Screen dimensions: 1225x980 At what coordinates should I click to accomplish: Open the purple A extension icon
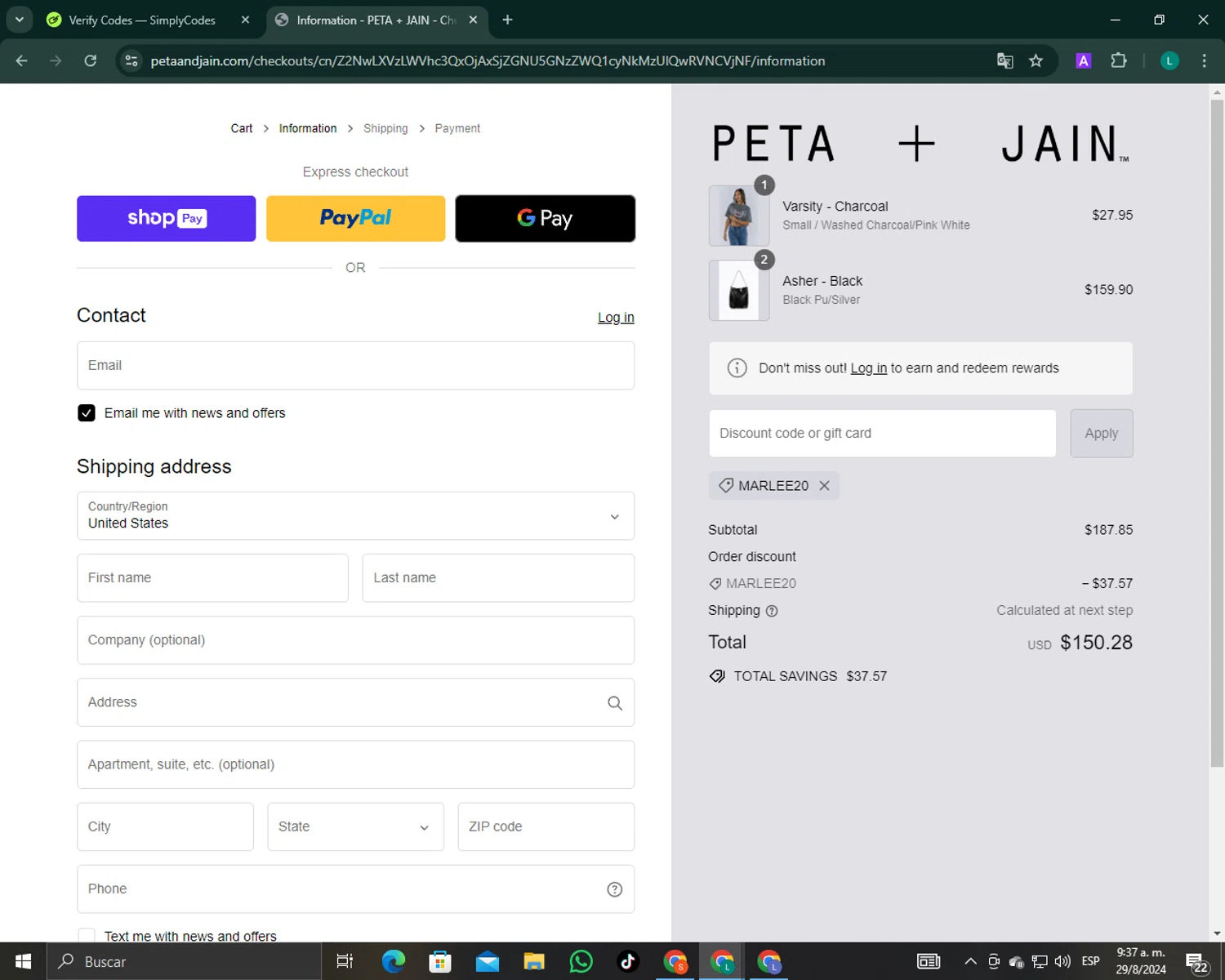[1084, 60]
